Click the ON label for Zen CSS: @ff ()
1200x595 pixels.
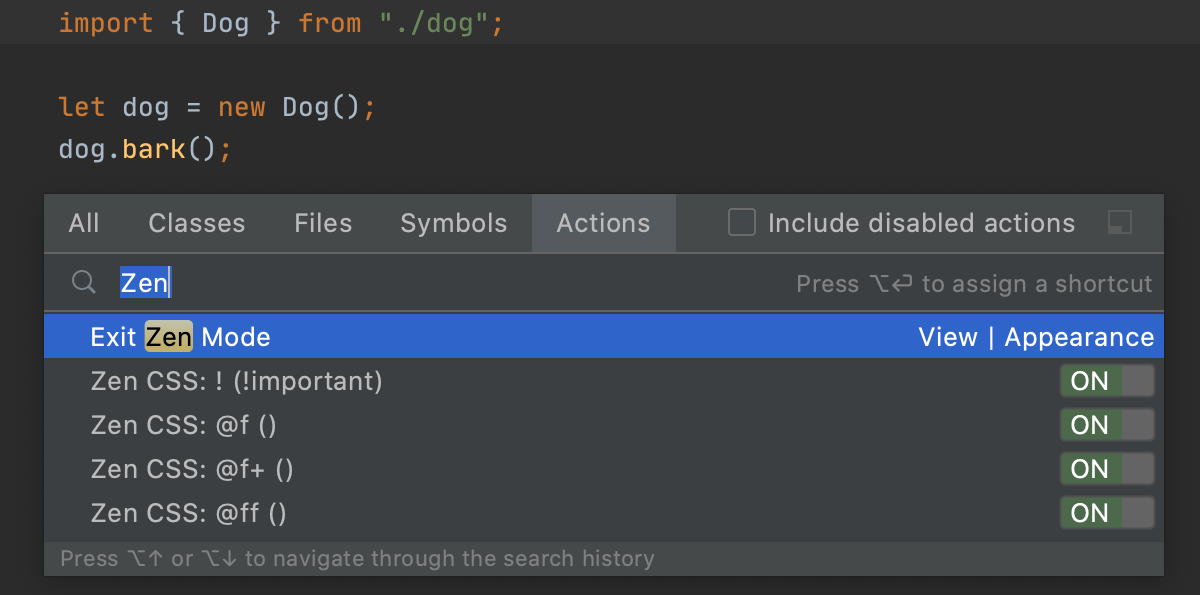[x=1090, y=513]
